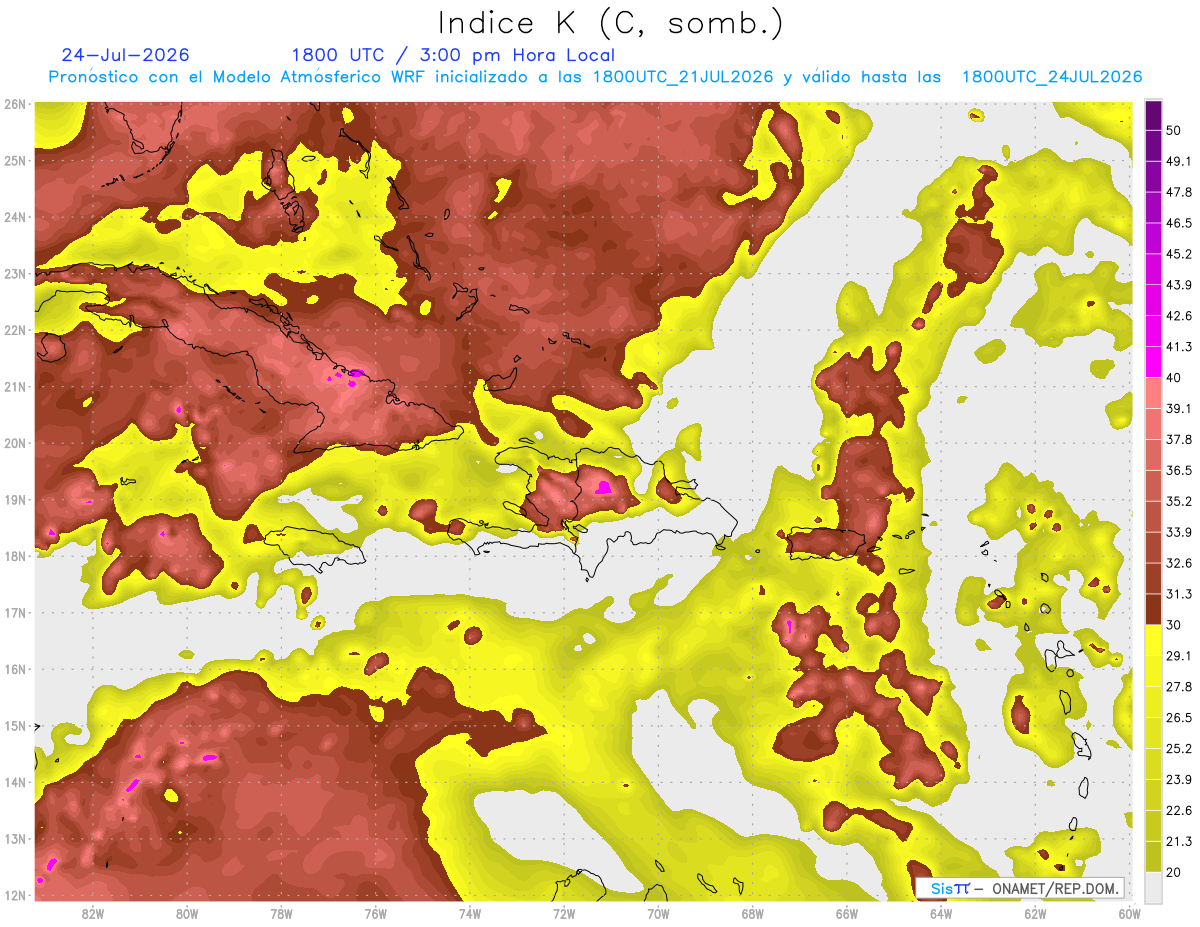Click the "82W" longitude label

[93, 913]
